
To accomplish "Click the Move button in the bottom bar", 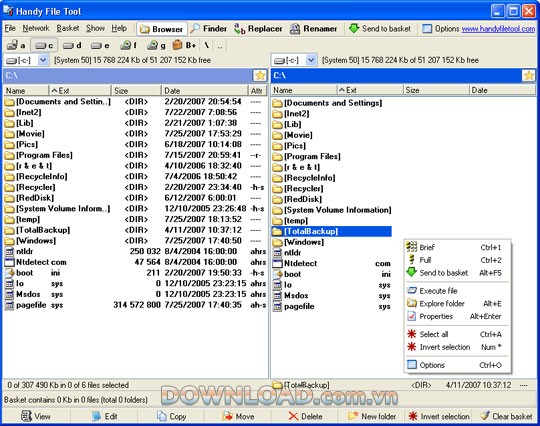I will (x=238, y=416).
